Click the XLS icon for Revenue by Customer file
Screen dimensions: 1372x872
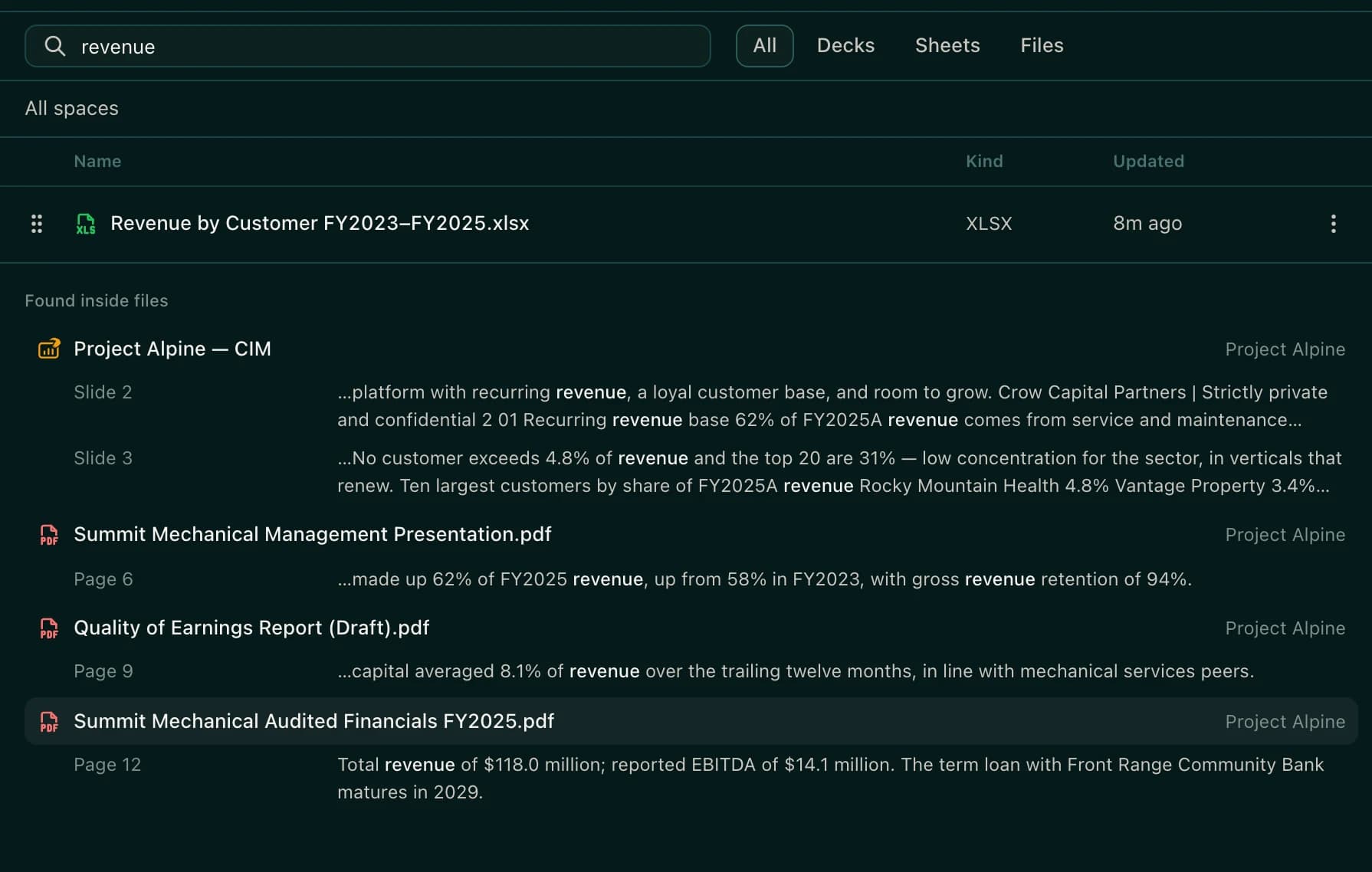click(x=85, y=224)
